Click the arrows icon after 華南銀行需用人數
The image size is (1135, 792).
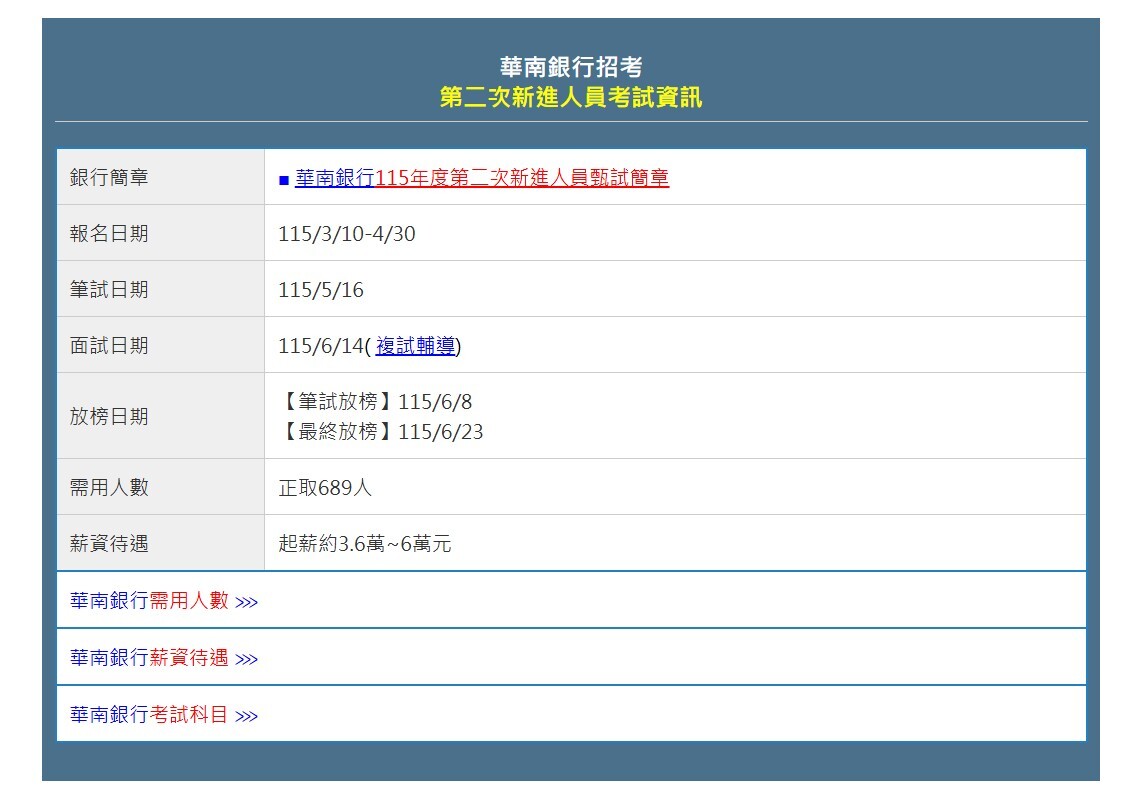[246, 602]
